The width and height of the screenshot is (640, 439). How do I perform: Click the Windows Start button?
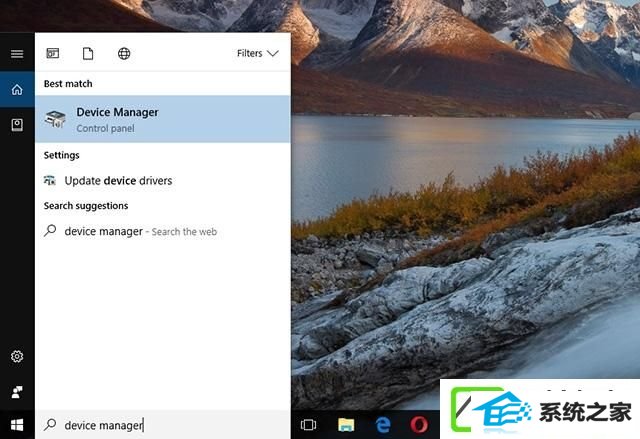click(x=17, y=425)
